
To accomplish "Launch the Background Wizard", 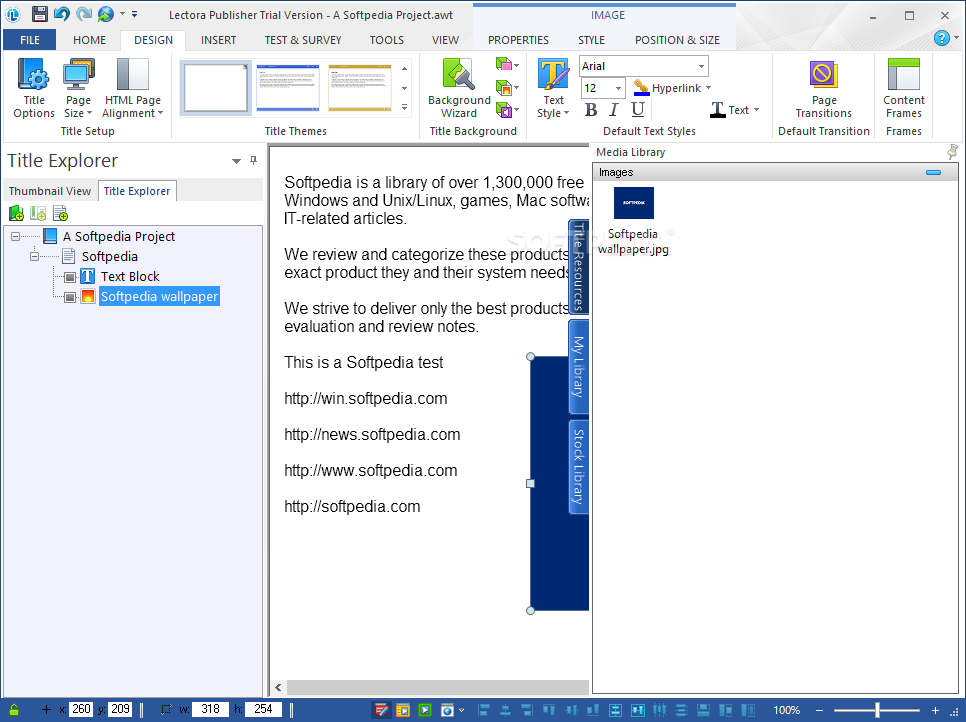I will [459, 88].
